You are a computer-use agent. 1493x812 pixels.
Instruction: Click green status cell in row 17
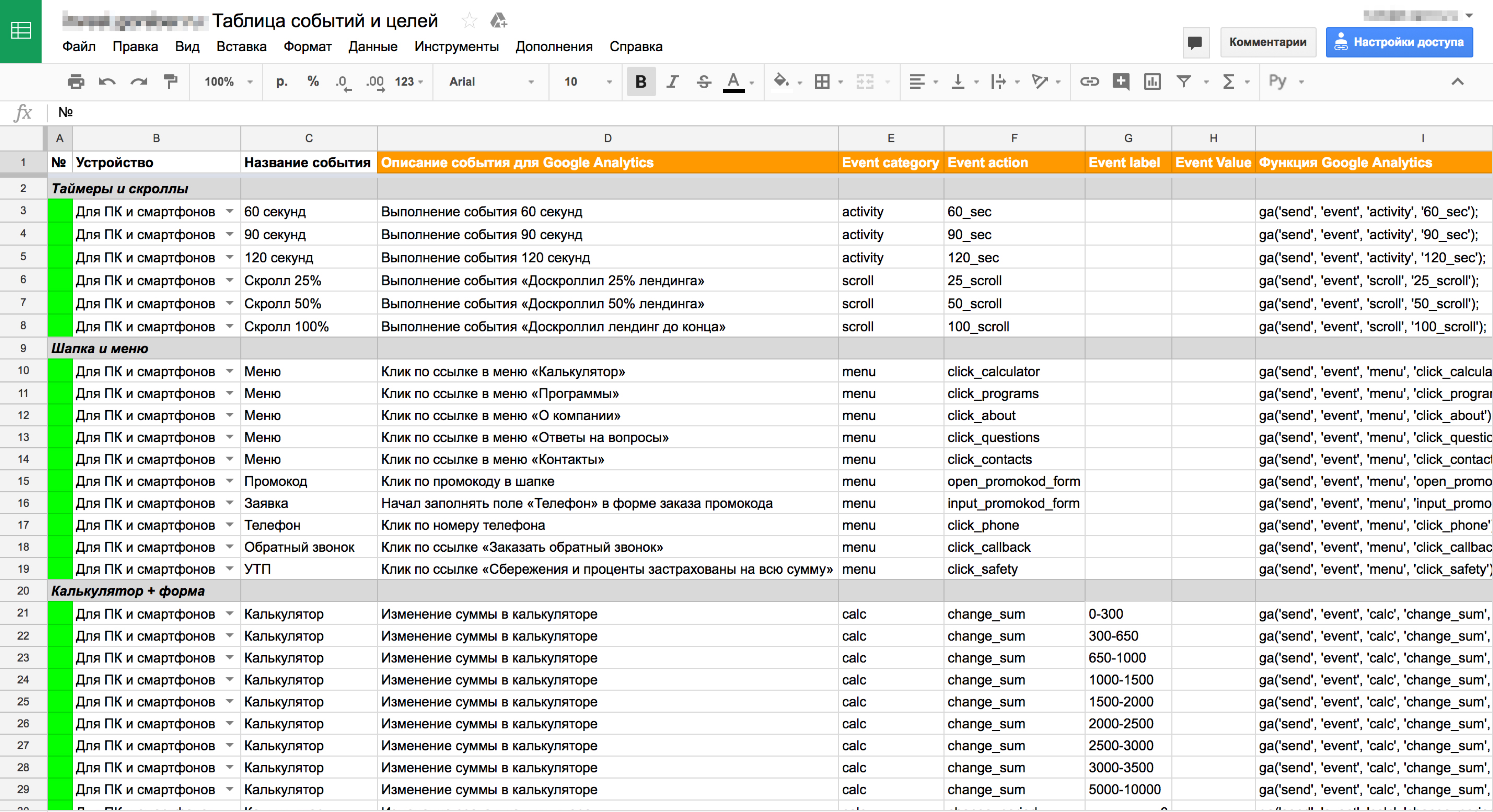[x=60, y=525]
